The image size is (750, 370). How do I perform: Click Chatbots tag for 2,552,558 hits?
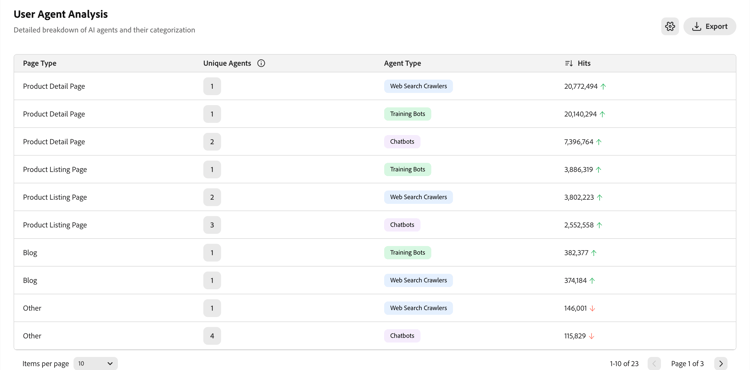(402, 225)
